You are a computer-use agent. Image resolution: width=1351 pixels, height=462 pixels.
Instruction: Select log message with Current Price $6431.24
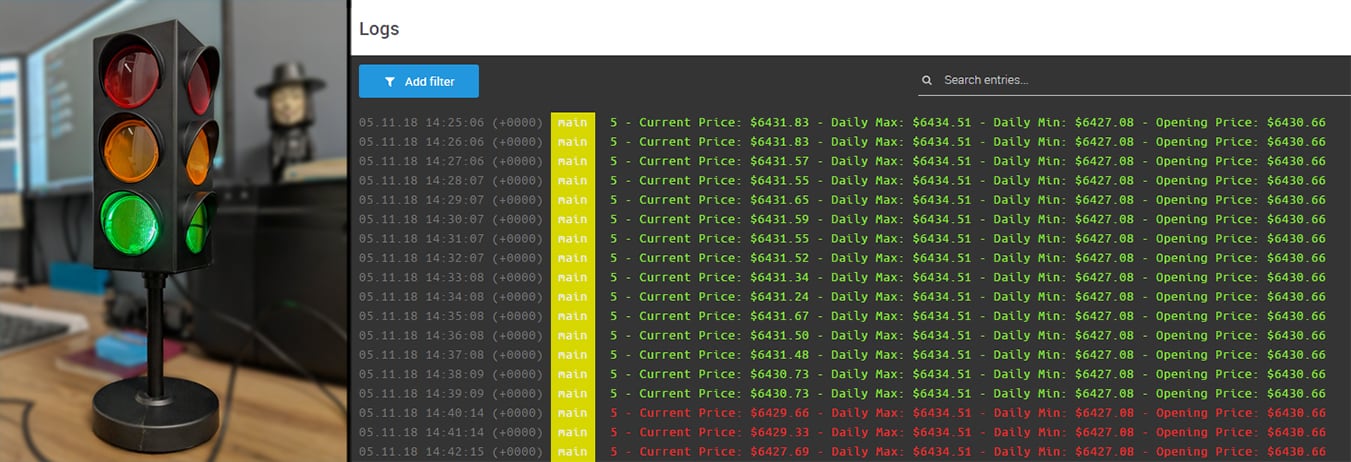(967, 297)
